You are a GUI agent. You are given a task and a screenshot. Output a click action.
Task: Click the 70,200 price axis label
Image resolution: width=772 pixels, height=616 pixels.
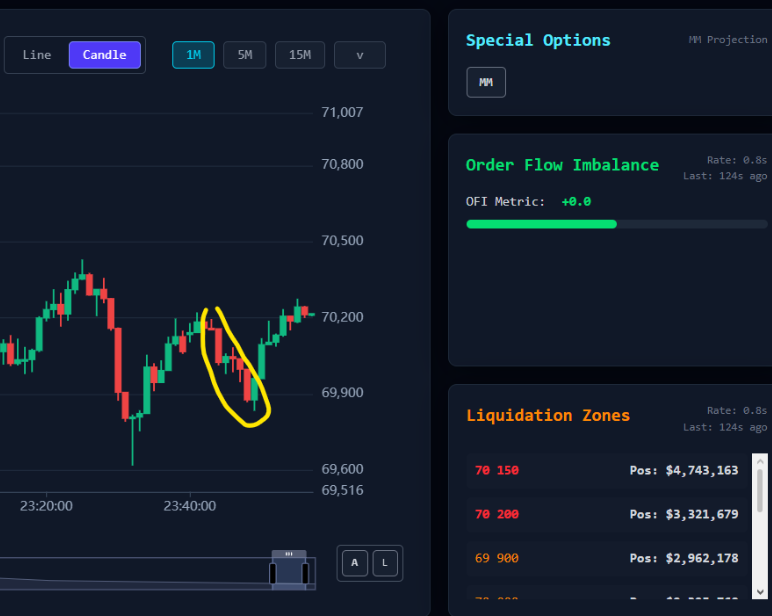[342, 317]
